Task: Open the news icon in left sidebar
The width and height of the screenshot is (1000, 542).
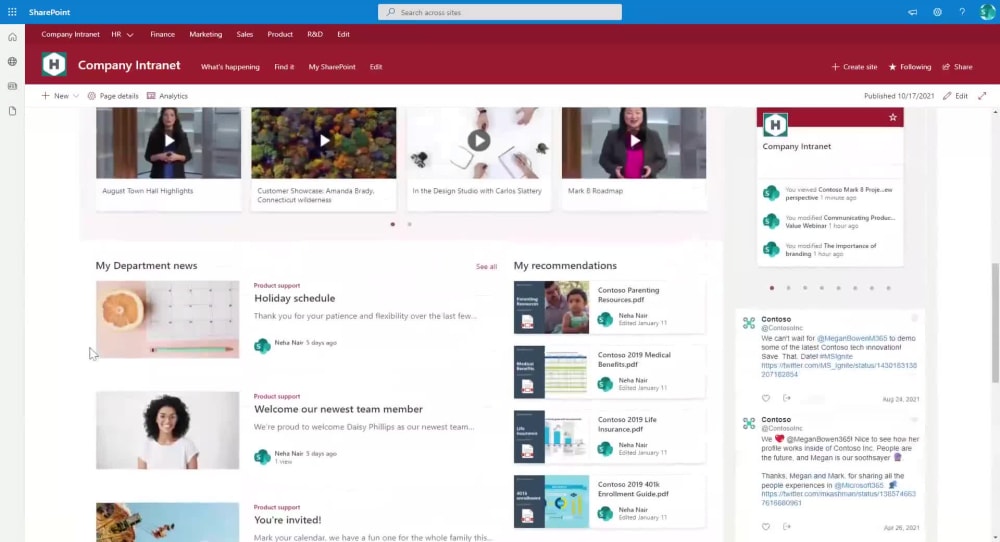Action: coord(12,86)
